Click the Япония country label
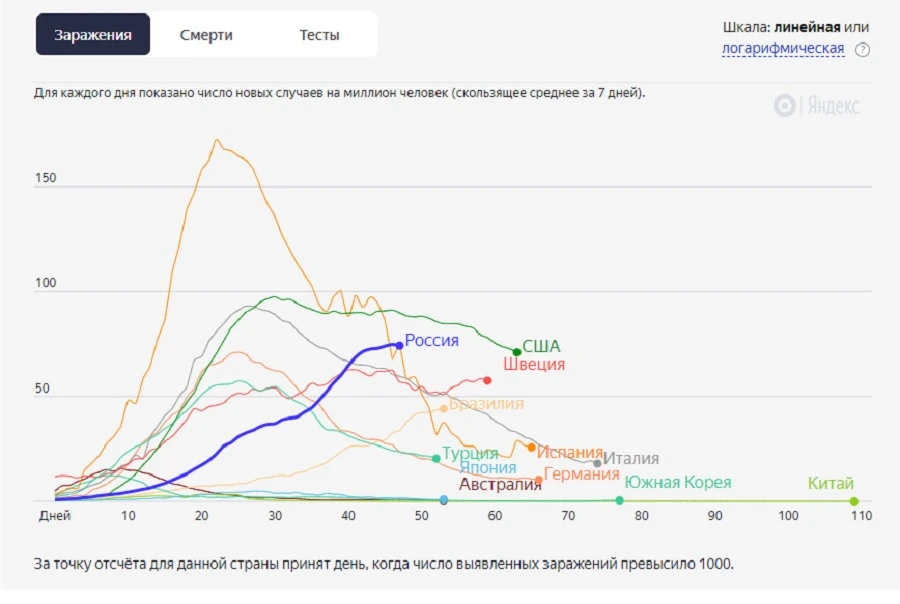Viewport: 900px width, 604px height. point(488,467)
